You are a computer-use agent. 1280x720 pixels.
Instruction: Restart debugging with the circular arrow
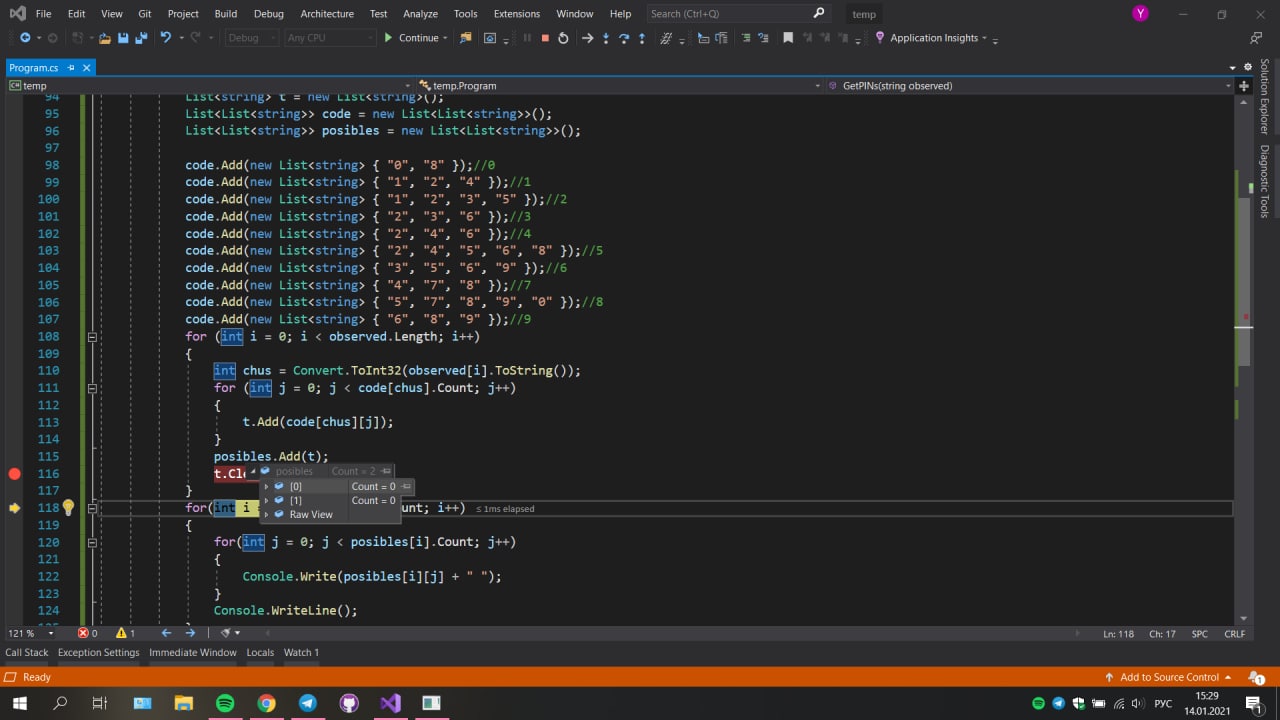coord(563,38)
